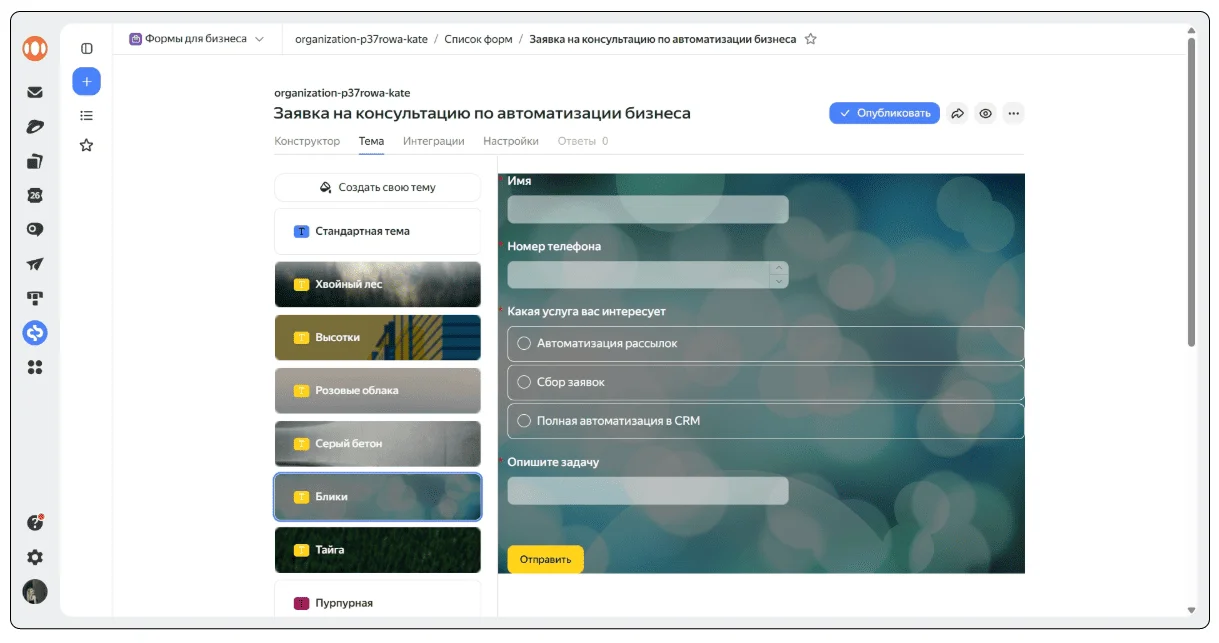The image size is (1219, 643).
Task: Go to Список форм breadcrumb
Action: 478,39
